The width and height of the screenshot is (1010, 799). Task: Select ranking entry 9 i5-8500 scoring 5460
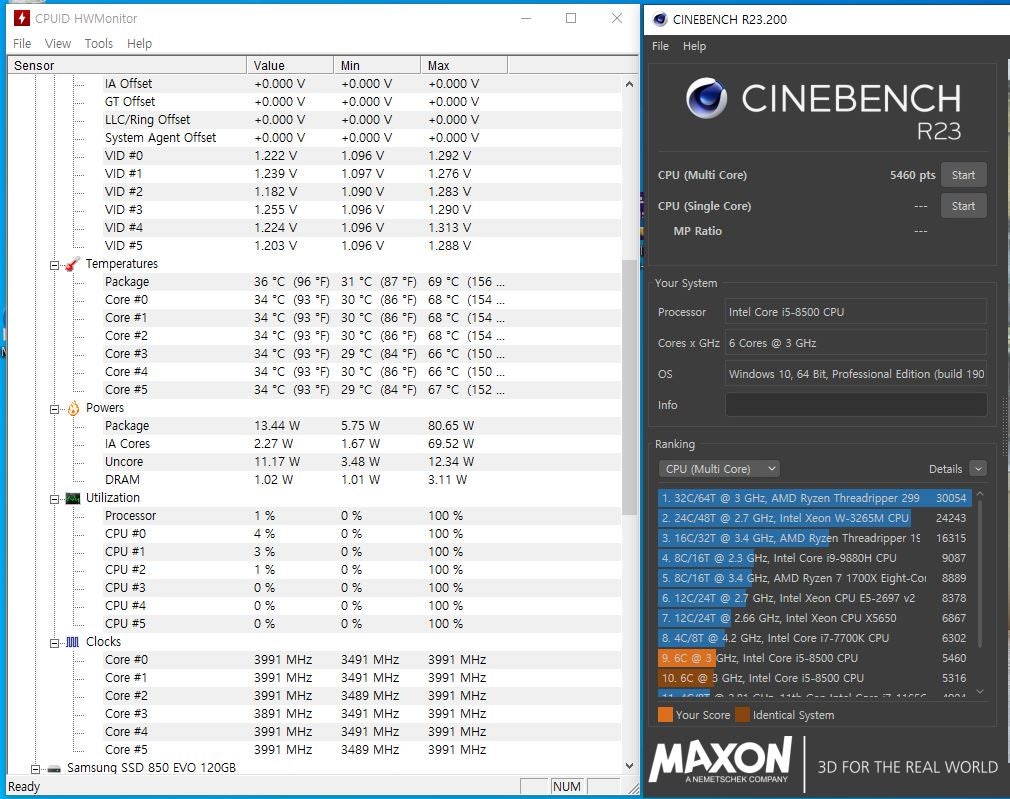814,658
